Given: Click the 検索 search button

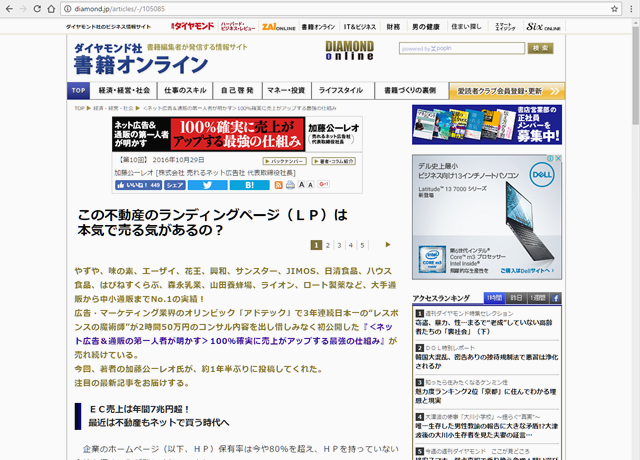Looking at the screenshot, I should coord(540,48).
